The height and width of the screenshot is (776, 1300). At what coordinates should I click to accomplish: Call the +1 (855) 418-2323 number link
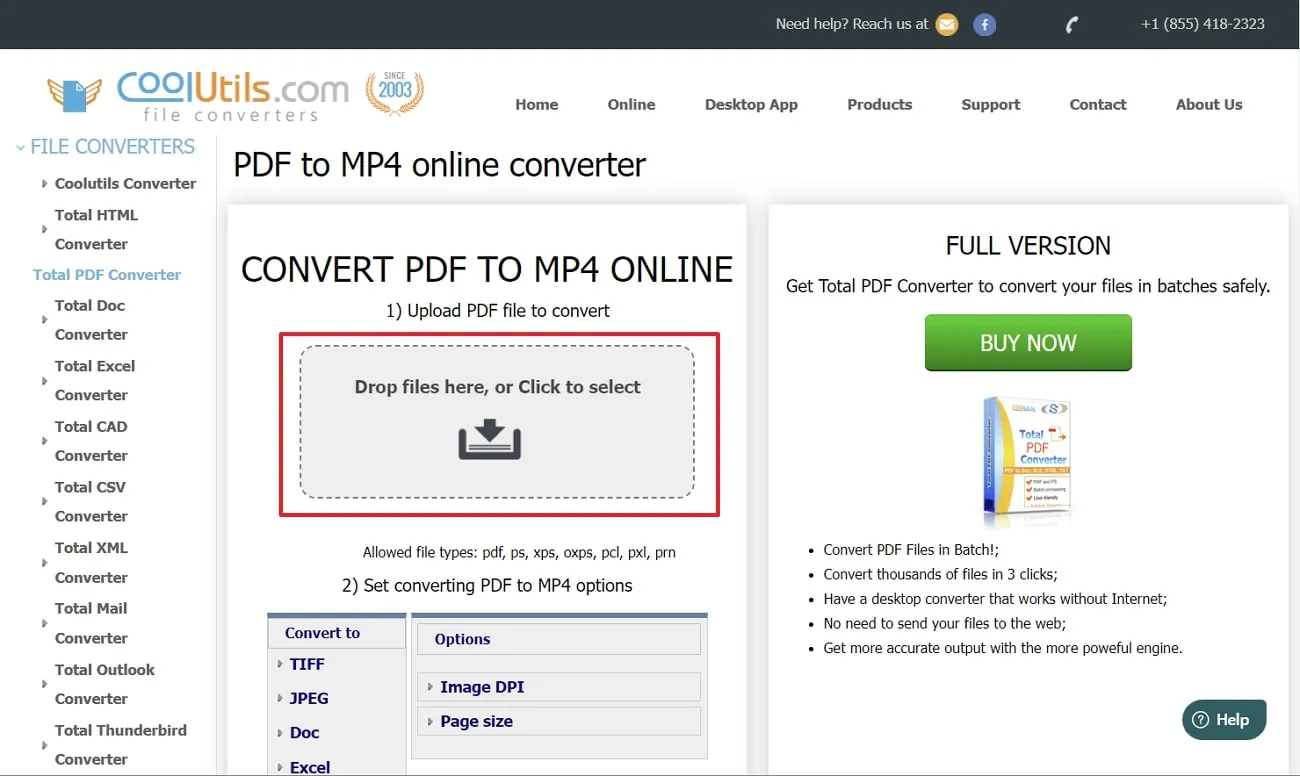(1202, 24)
